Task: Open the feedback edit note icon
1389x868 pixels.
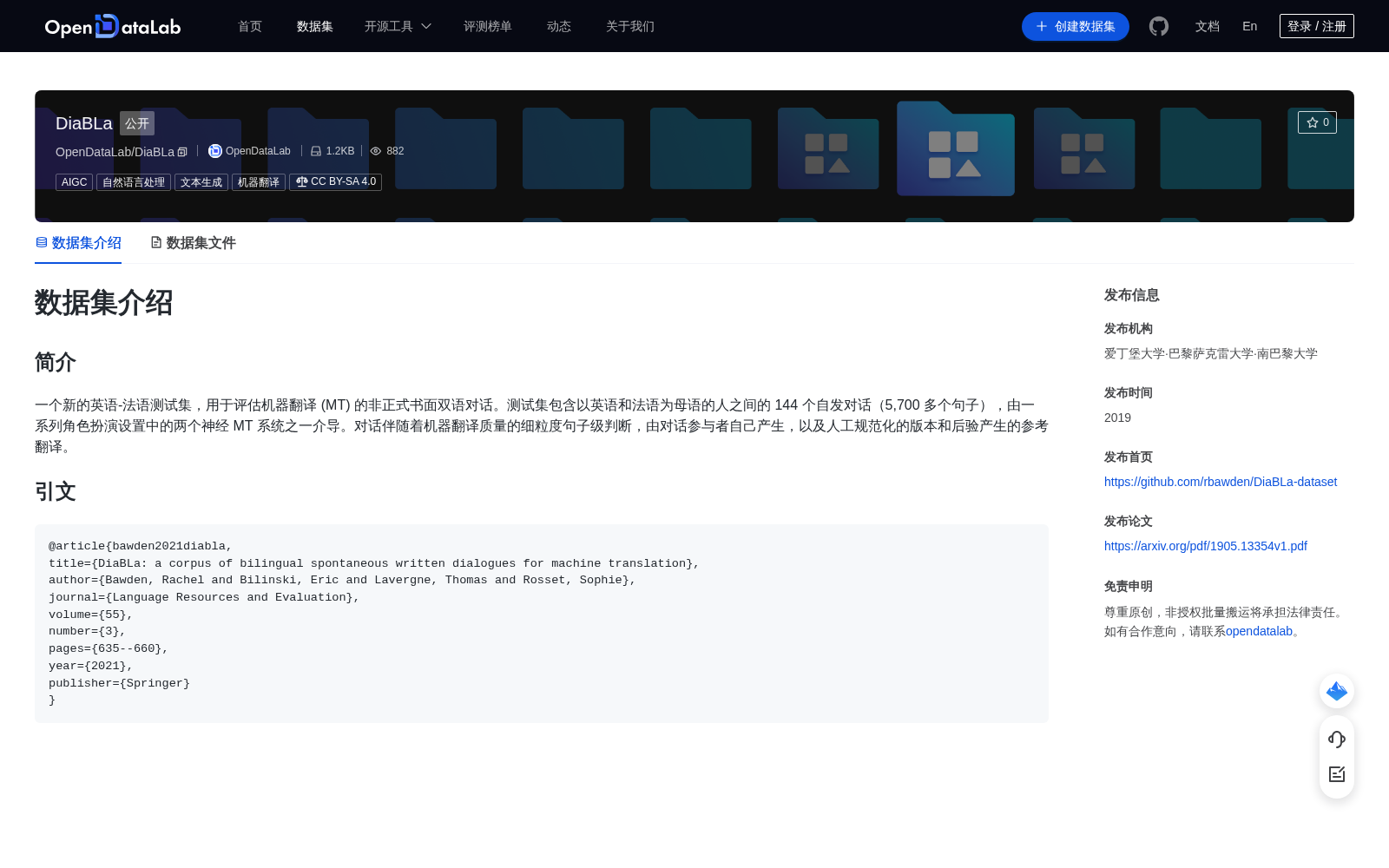Action: (x=1337, y=774)
